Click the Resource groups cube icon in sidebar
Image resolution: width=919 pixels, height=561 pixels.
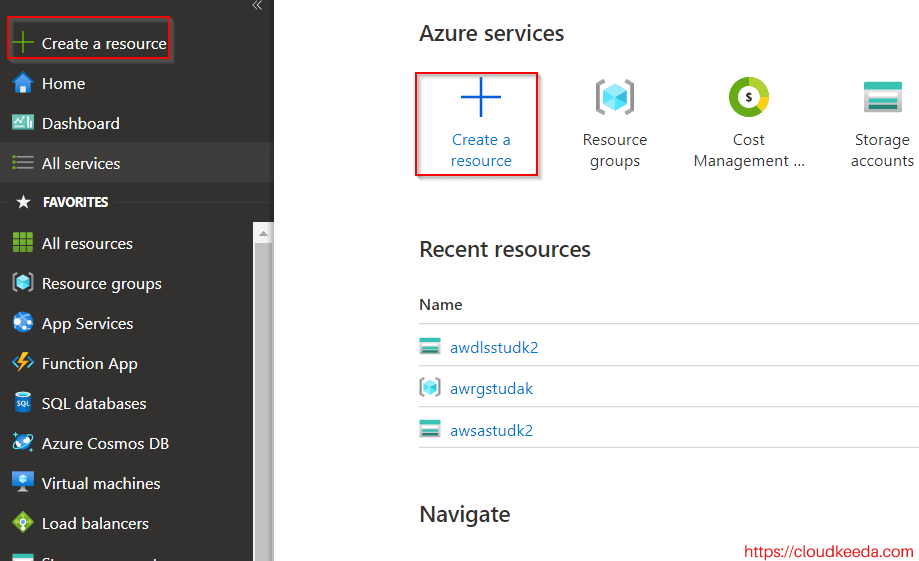tap(23, 283)
